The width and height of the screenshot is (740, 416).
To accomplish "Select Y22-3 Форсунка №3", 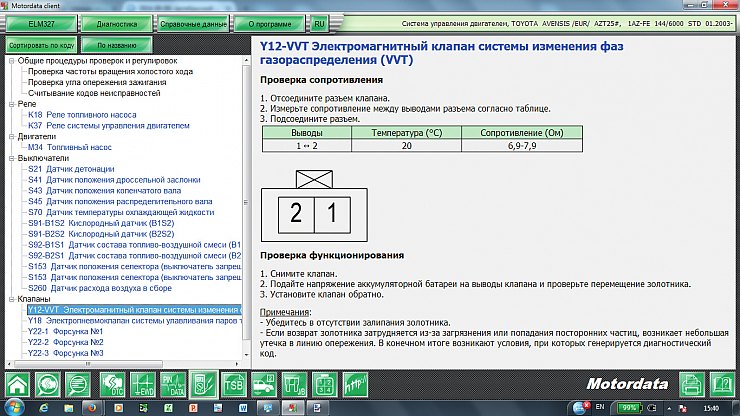I will click(x=65, y=353).
